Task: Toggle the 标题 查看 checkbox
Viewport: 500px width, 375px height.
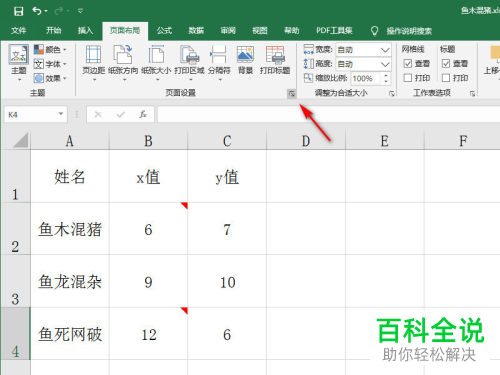Action: [x=446, y=63]
